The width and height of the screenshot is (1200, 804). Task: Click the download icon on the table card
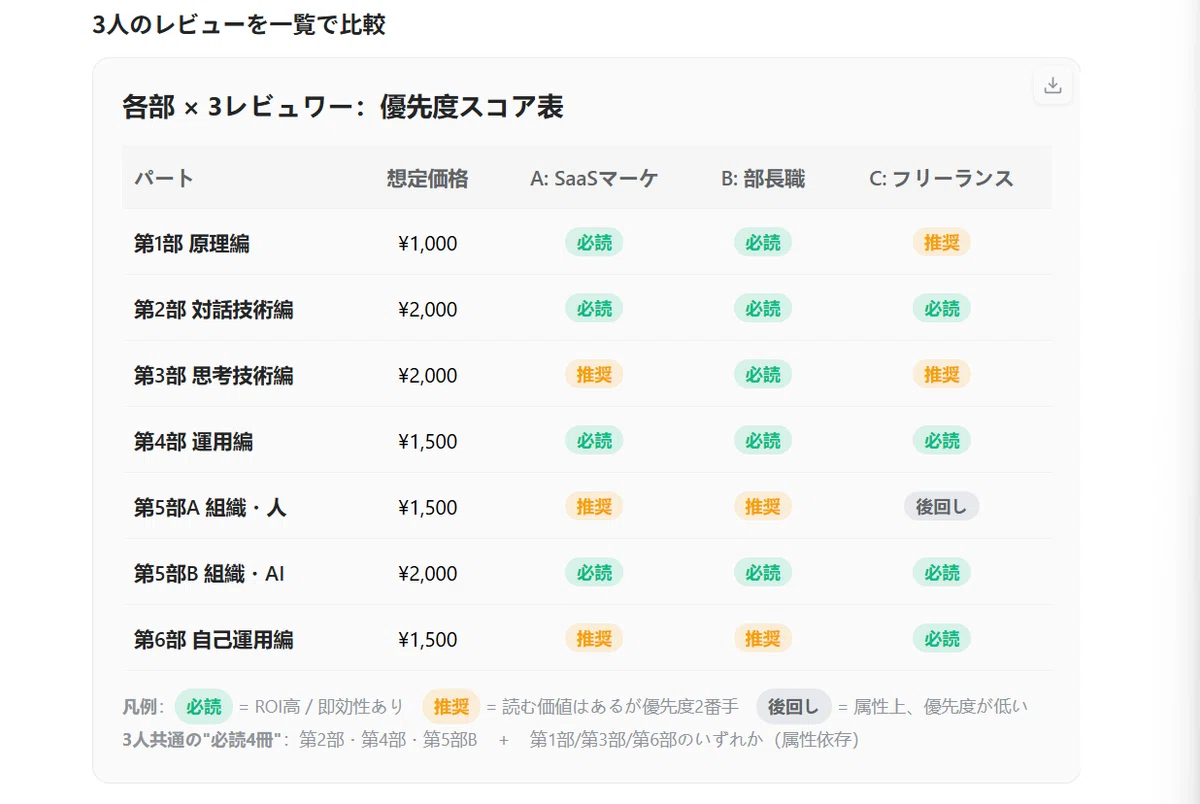point(1052,86)
